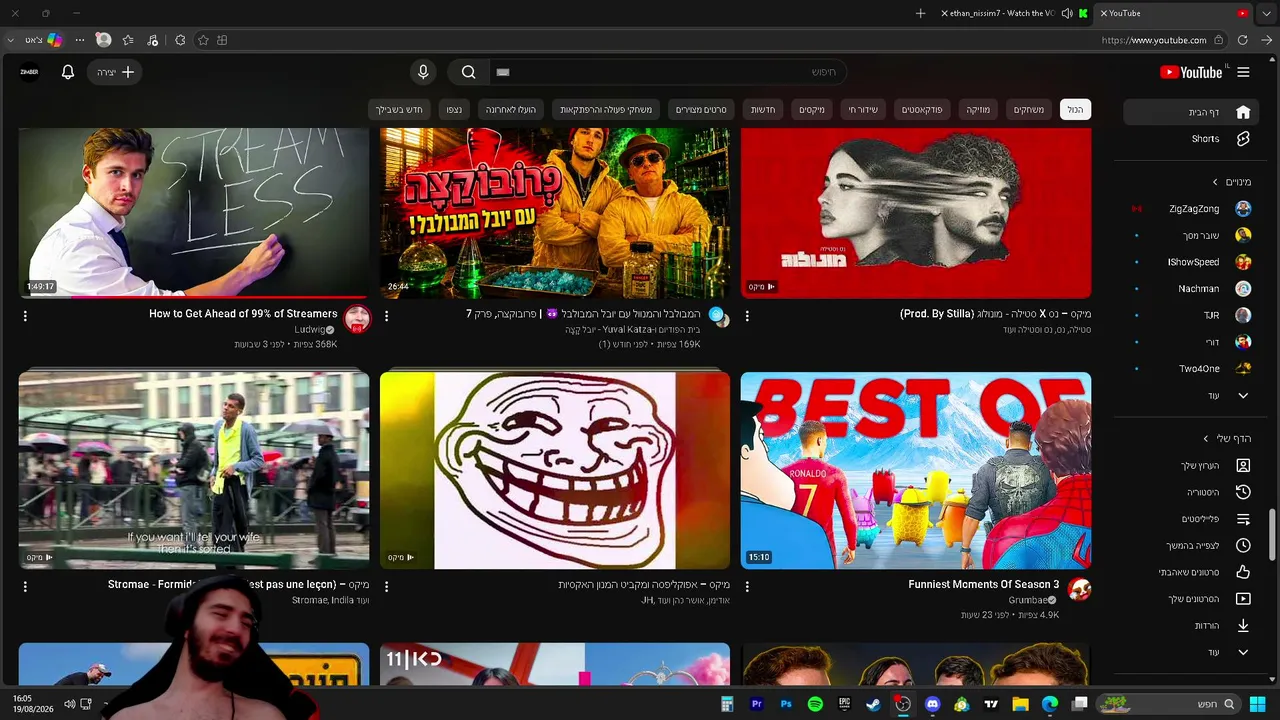The image size is (1280, 720).
Task: Open the subscriptions section header arrow
Action: pyautogui.click(x=1215, y=182)
